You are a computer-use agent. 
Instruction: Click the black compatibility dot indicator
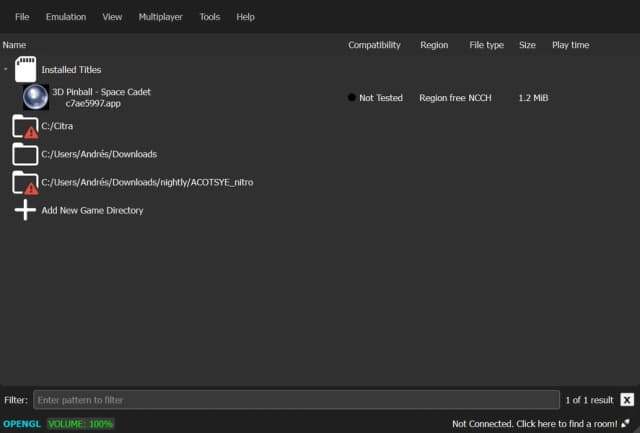(x=351, y=98)
